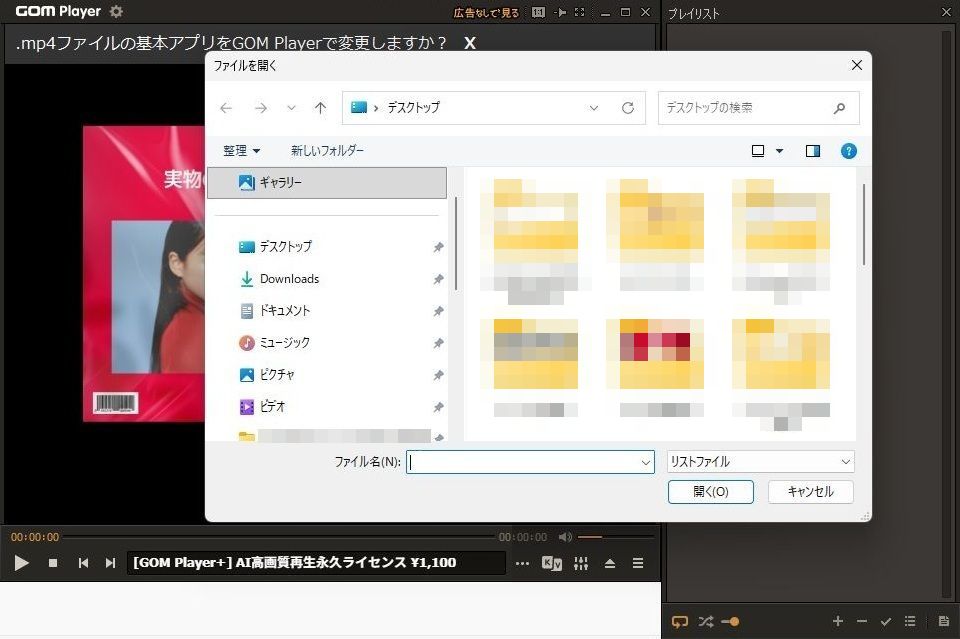960x639 pixels.
Task: Click the help question mark icon
Action: pyautogui.click(x=848, y=151)
